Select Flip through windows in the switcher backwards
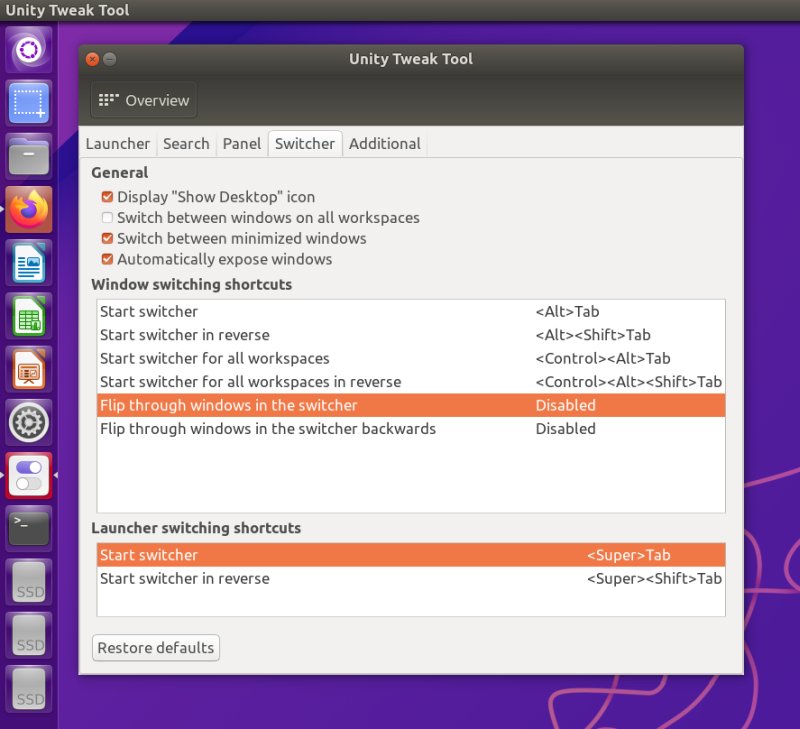The image size is (800, 729). [x=268, y=429]
